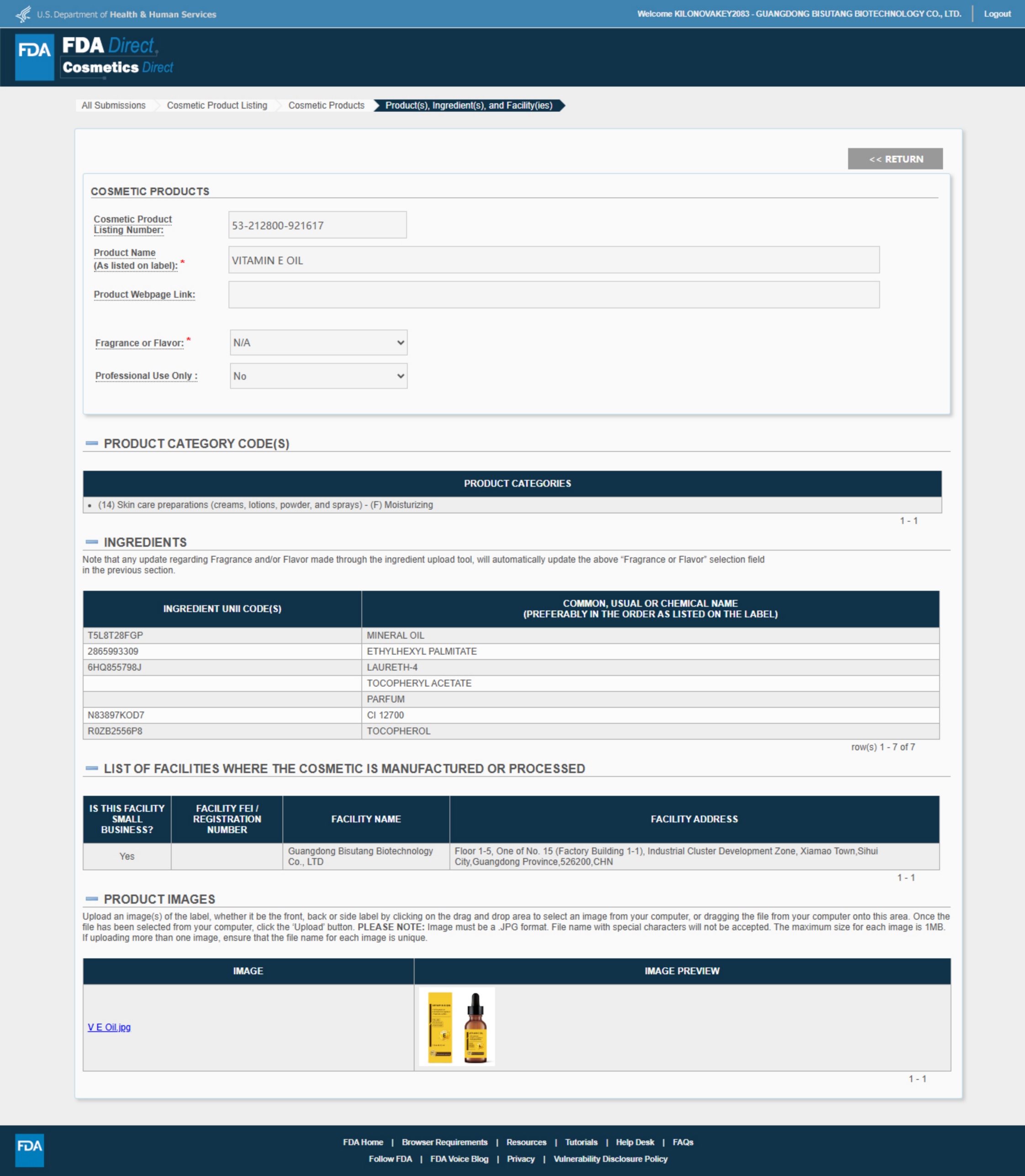Image resolution: width=1025 pixels, height=1176 pixels.
Task: Click the Product Name input field
Action: [x=553, y=260]
